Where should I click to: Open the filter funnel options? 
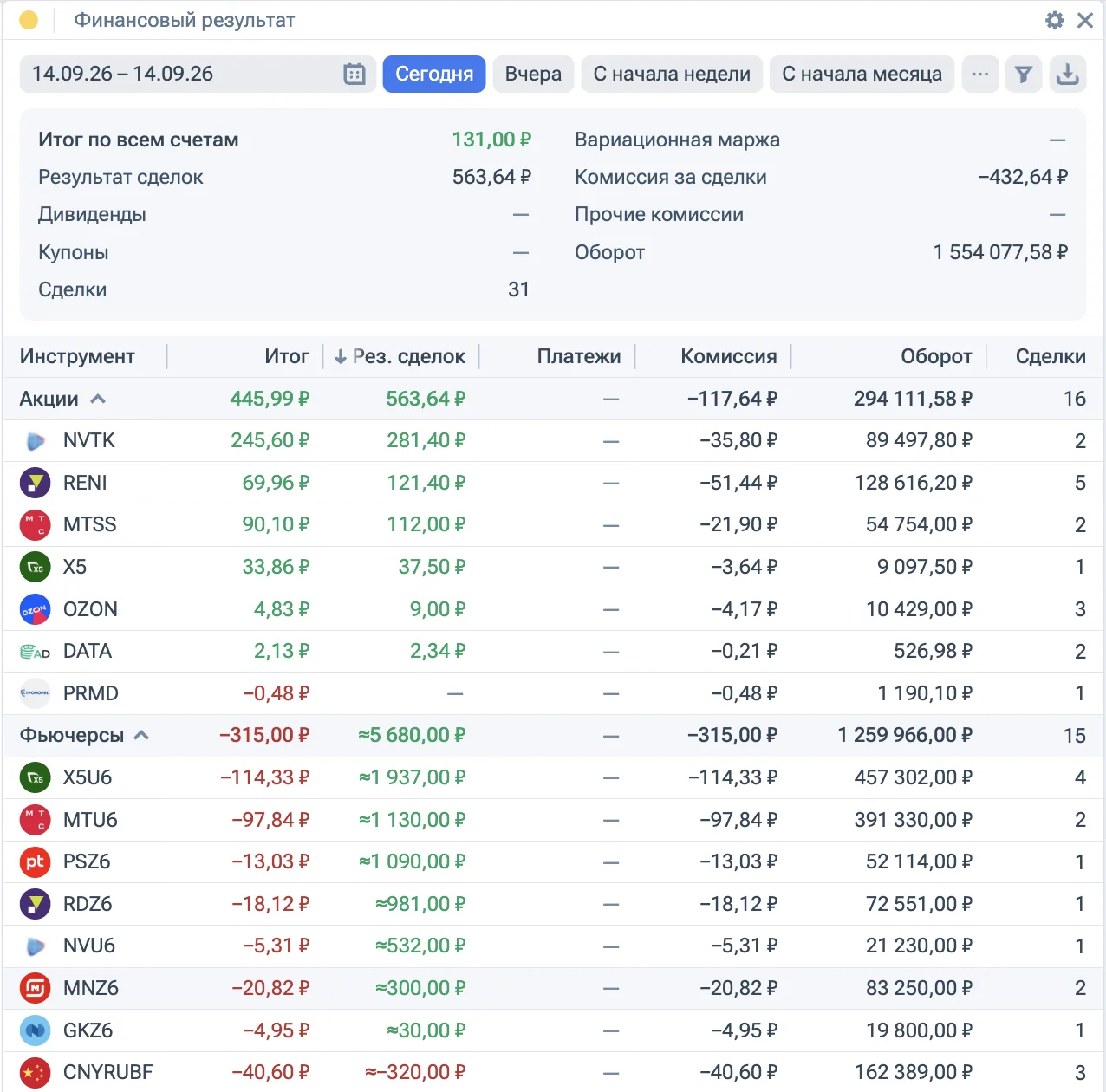click(1024, 75)
